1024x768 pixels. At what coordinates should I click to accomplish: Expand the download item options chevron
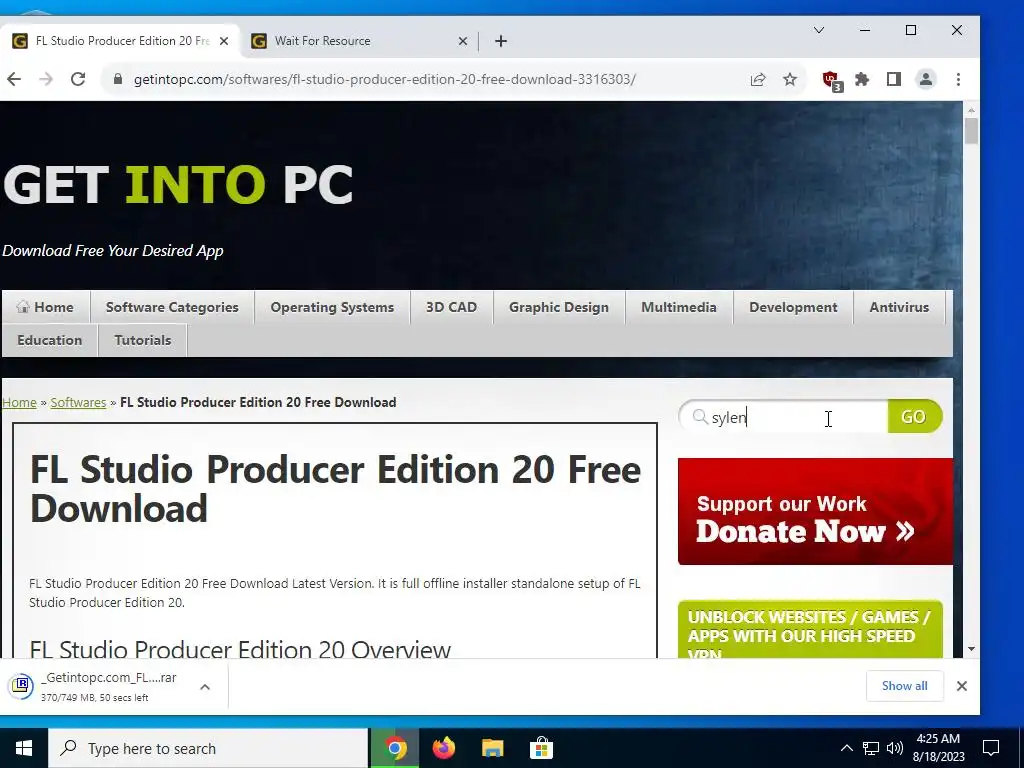pos(205,686)
